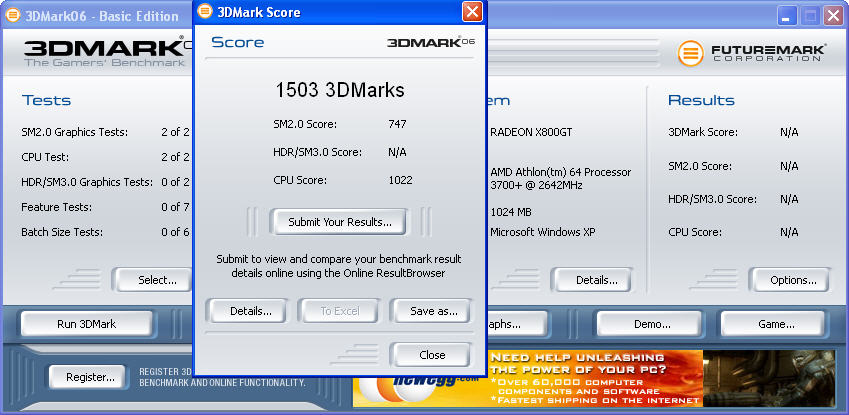Click the 3DMark Score dialog title icon

(x=205, y=11)
